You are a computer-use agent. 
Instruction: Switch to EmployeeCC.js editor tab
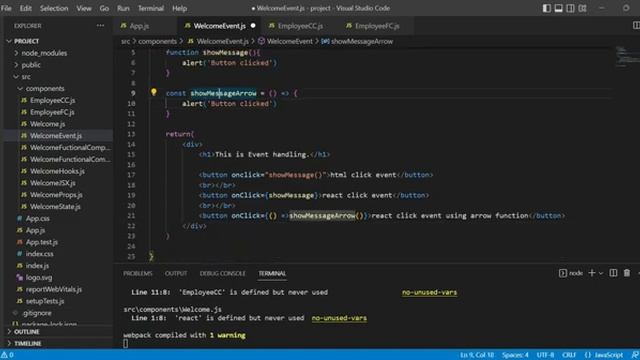point(300,26)
